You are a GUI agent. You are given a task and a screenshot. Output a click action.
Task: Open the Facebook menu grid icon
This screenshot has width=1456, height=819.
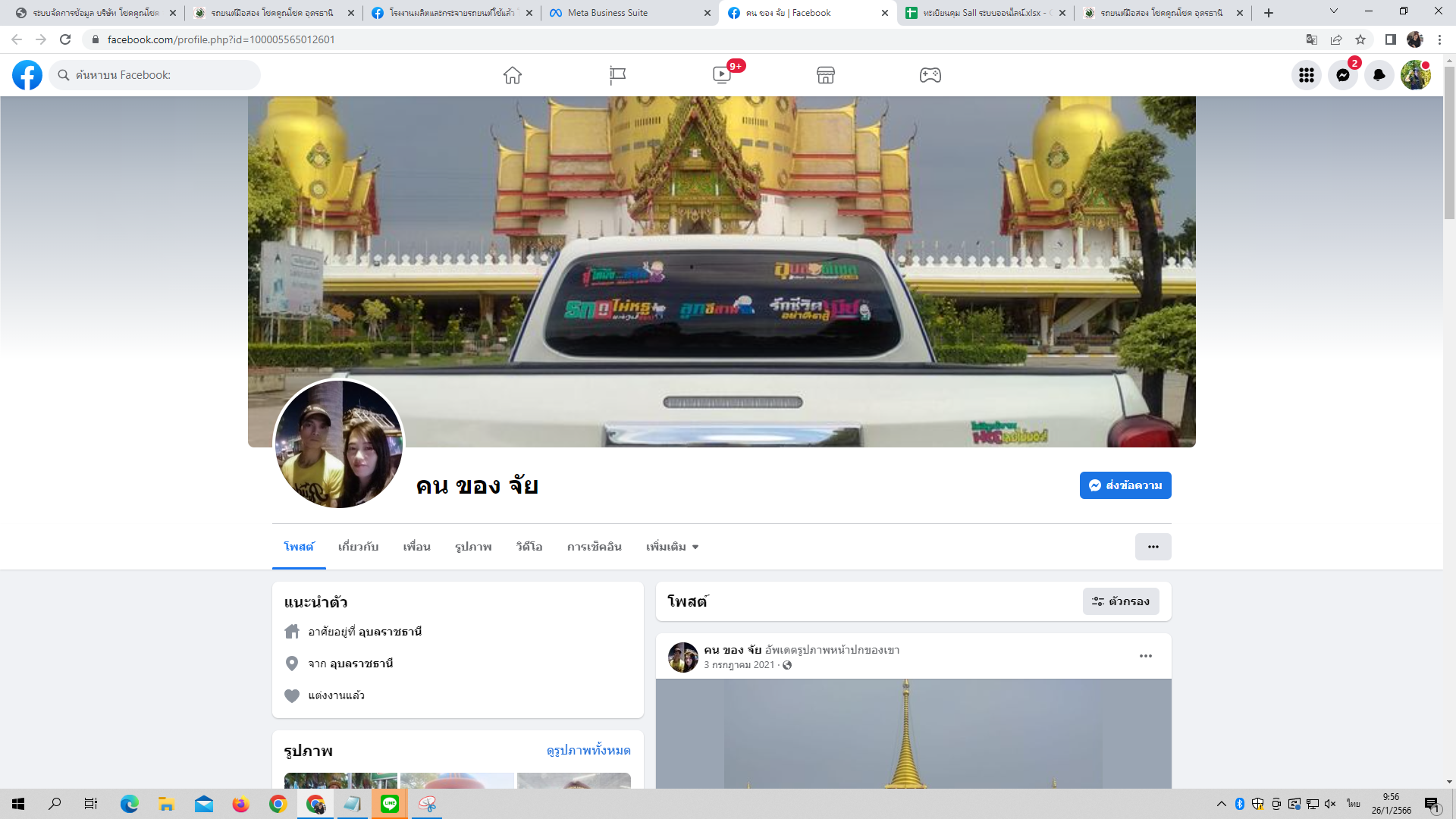pos(1307,75)
